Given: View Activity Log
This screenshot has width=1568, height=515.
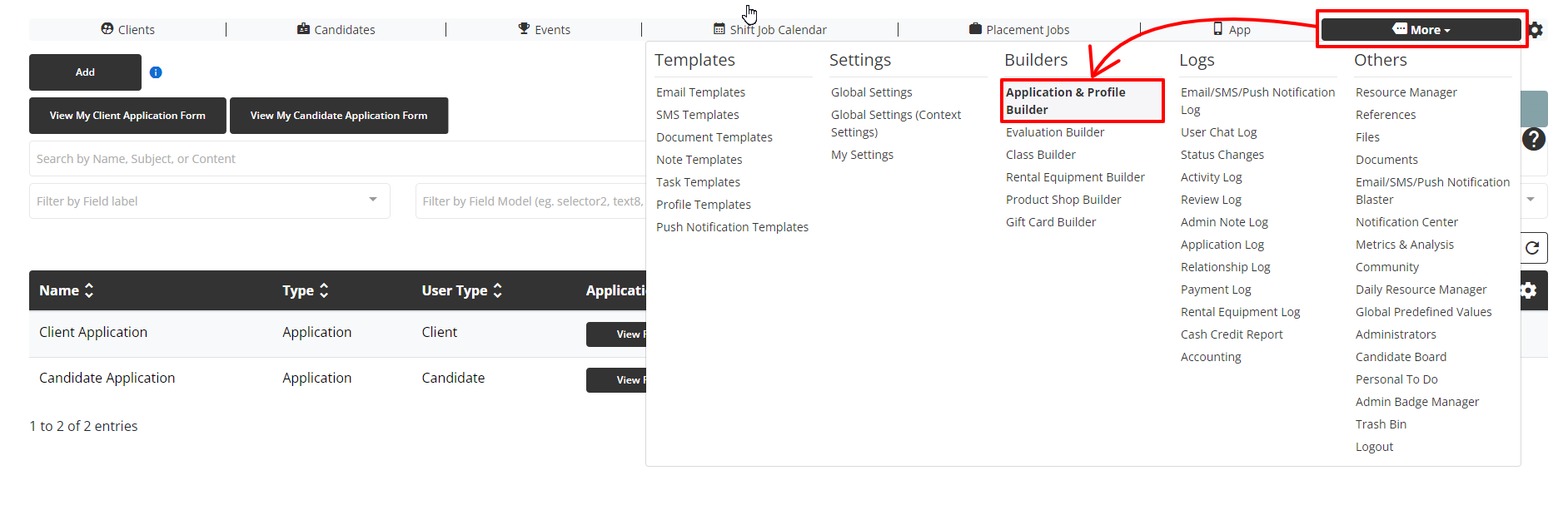Looking at the screenshot, I should [x=1211, y=177].
